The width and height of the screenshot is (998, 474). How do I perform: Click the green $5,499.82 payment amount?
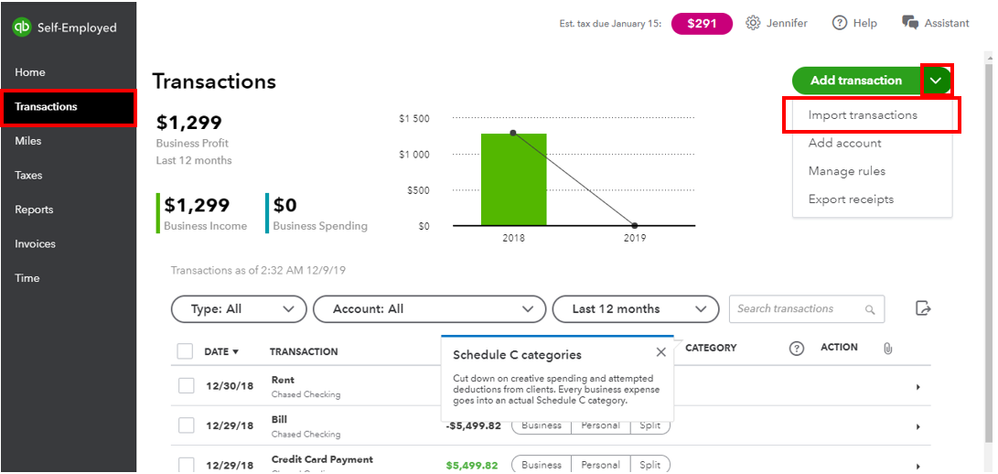pyautogui.click(x=472, y=466)
